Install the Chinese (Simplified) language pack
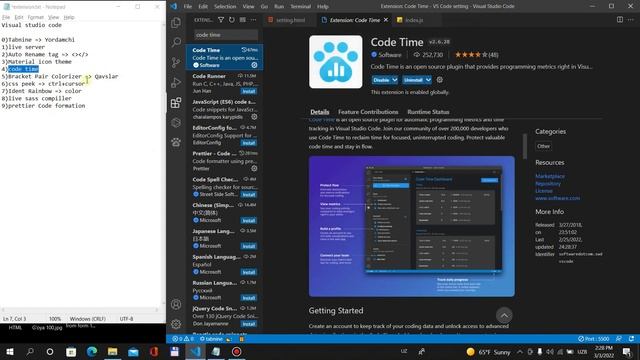 (249, 220)
